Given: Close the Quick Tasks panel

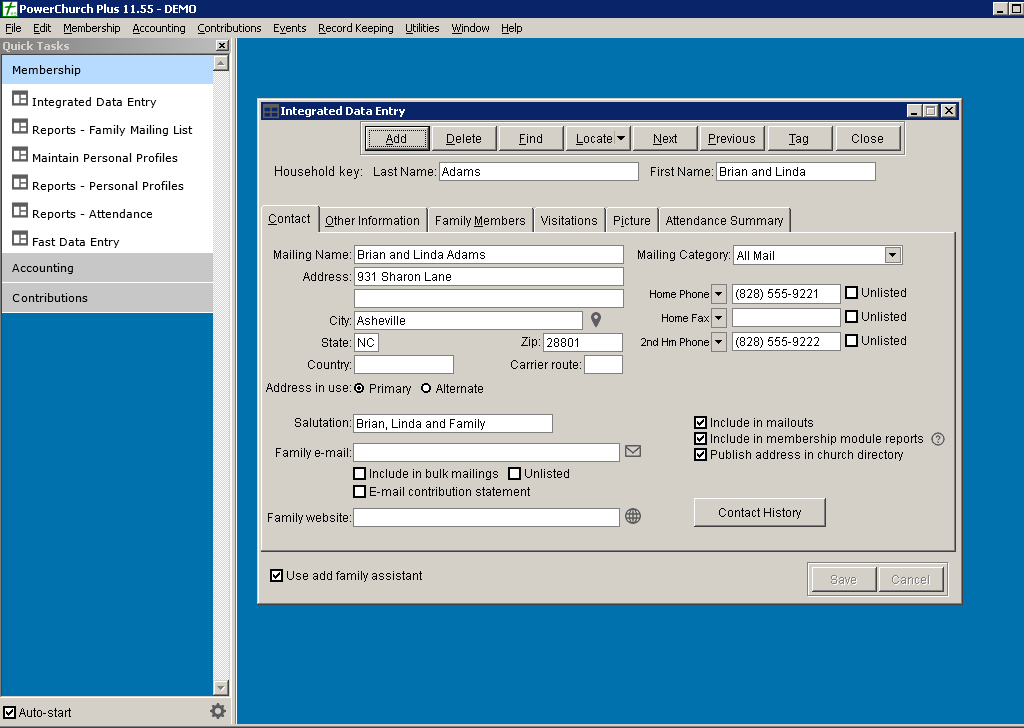Looking at the screenshot, I should coord(222,46).
